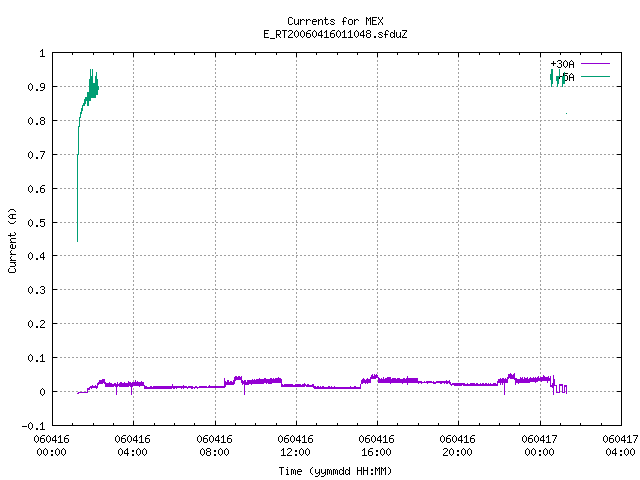Click the x-axis tick label "060416 08:00"
The height and width of the screenshot is (480, 640).
click(x=214, y=446)
